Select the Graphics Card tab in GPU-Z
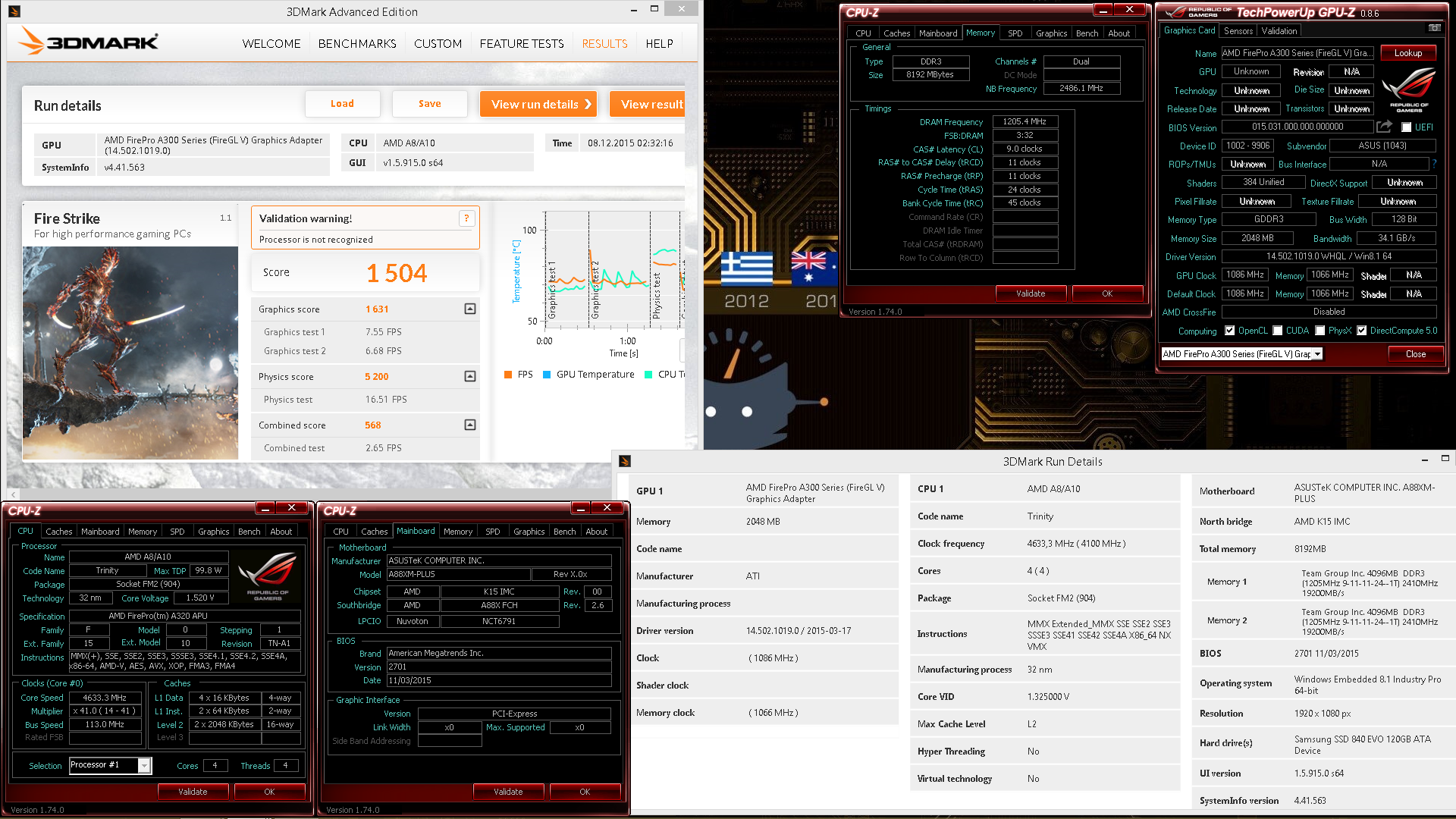The image size is (1456, 819). pos(1189,30)
